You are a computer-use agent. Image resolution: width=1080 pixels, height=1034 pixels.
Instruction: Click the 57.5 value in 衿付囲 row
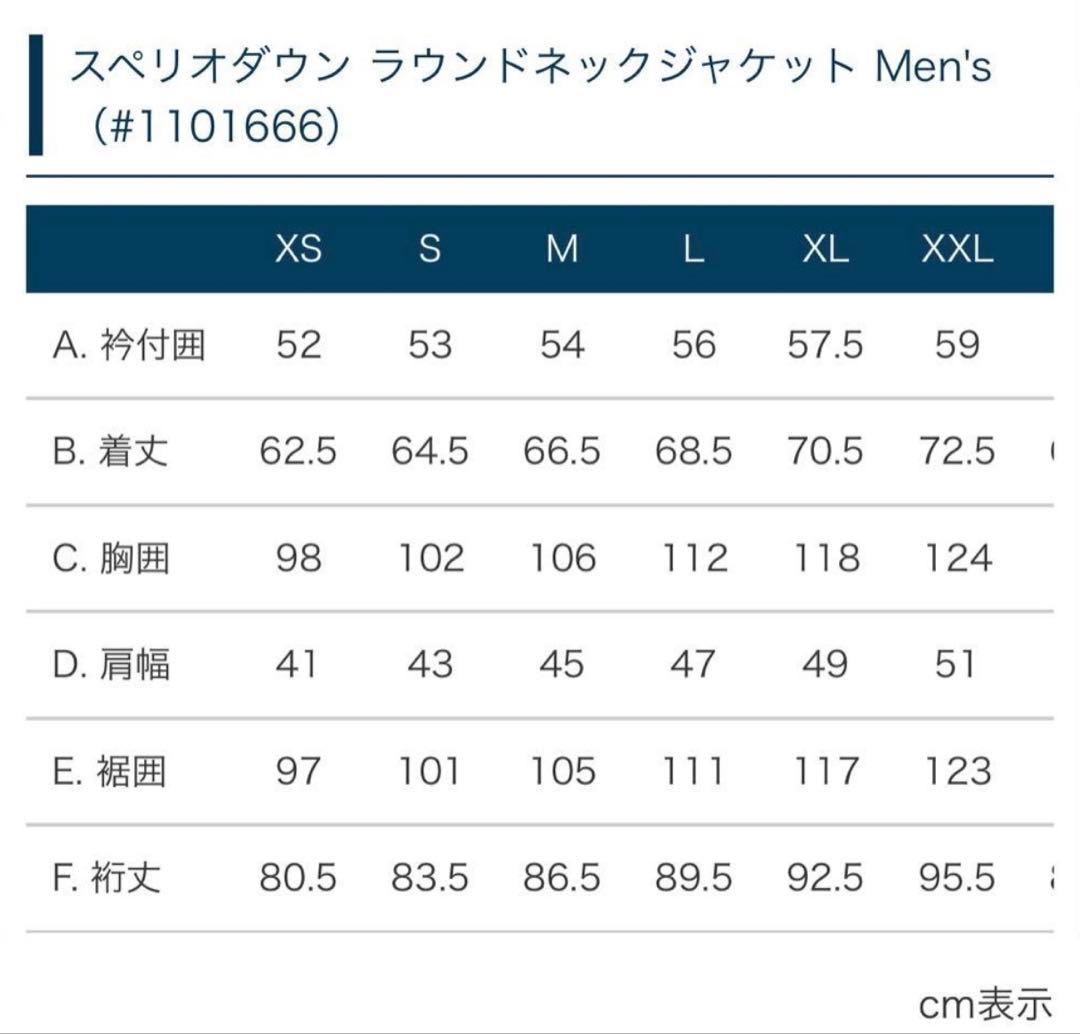tap(825, 345)
